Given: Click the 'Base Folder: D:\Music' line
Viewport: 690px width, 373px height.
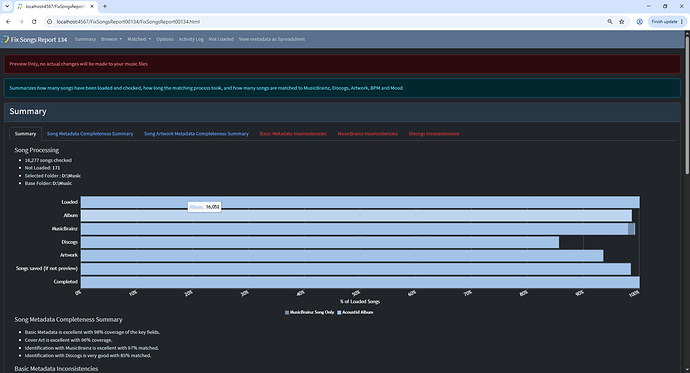Looking at the screenshot, I should click(48, 183).
